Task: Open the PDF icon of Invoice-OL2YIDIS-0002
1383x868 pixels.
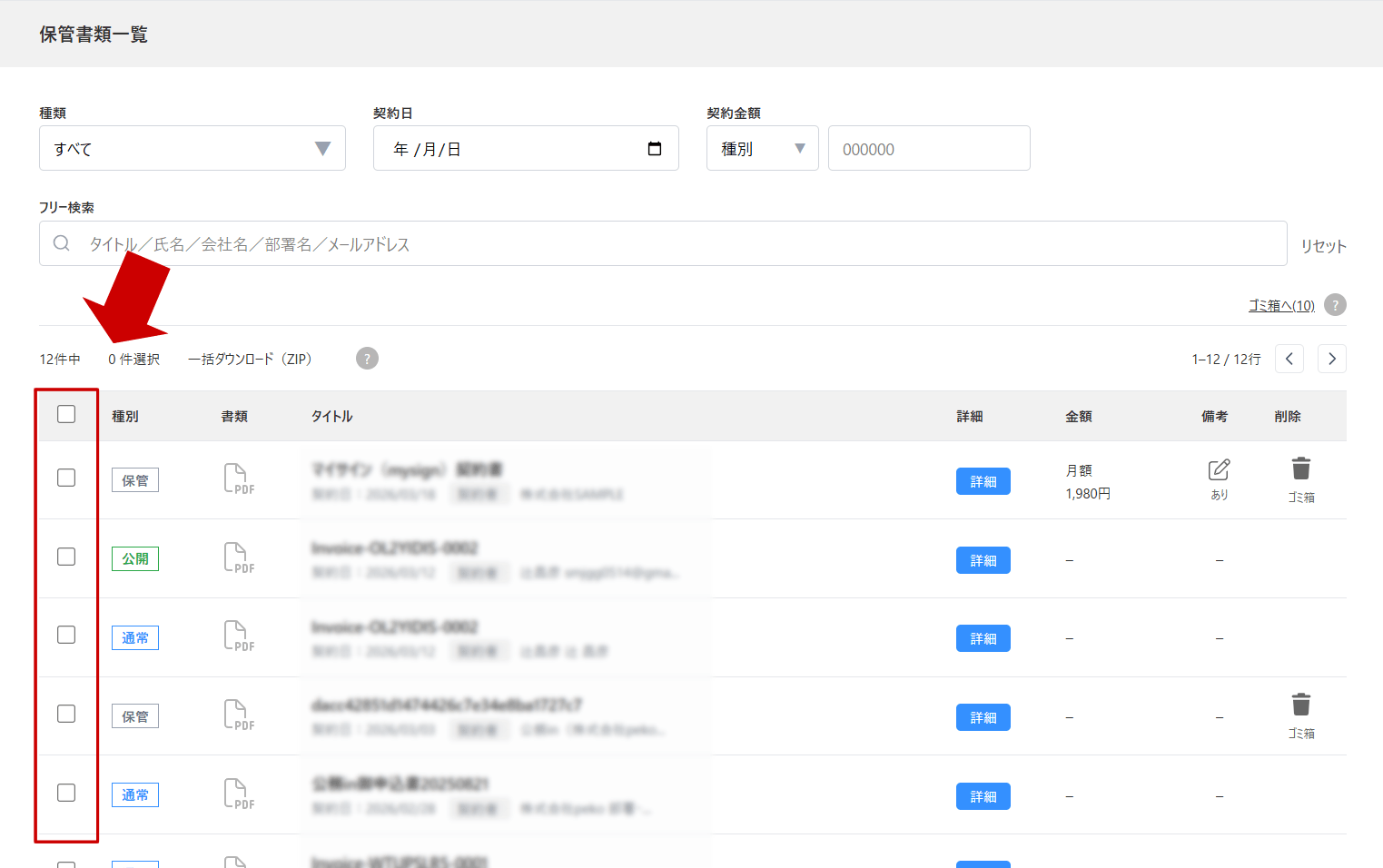Action: pyautogui.click(x=236, y=558)
